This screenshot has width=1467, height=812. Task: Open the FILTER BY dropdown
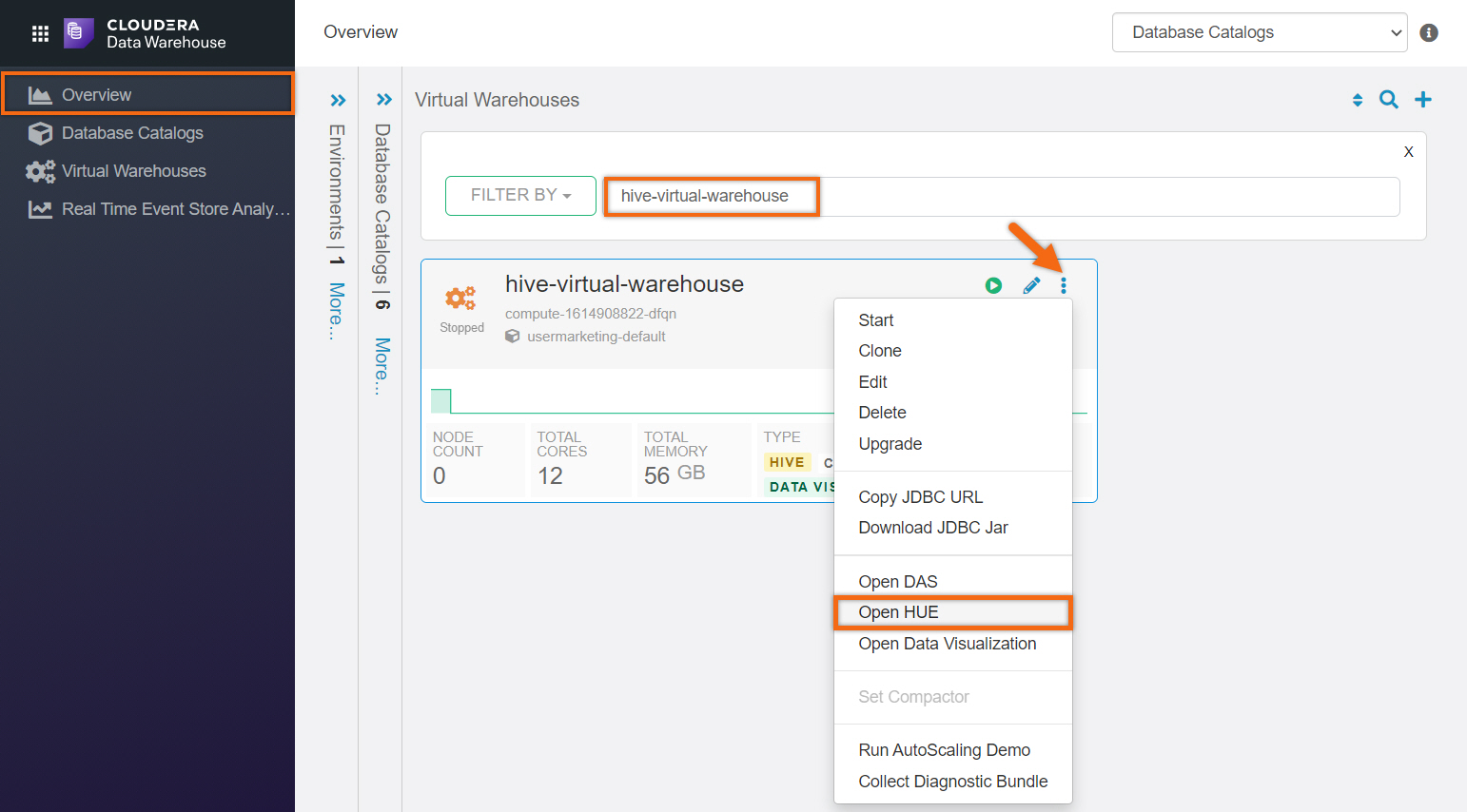[x=520, y=196]
